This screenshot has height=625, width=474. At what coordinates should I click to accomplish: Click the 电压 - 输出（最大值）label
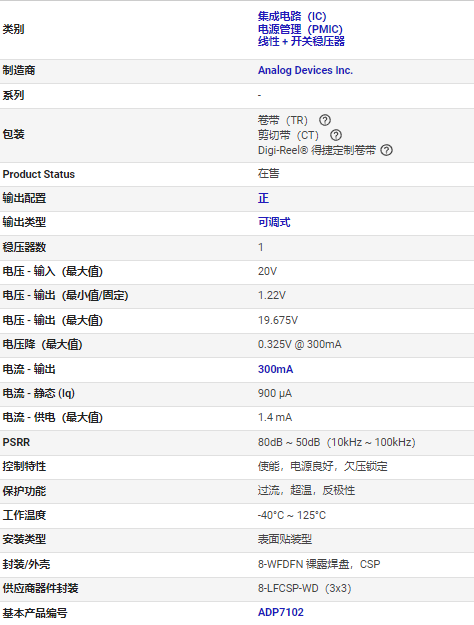[x=53, y=320]
